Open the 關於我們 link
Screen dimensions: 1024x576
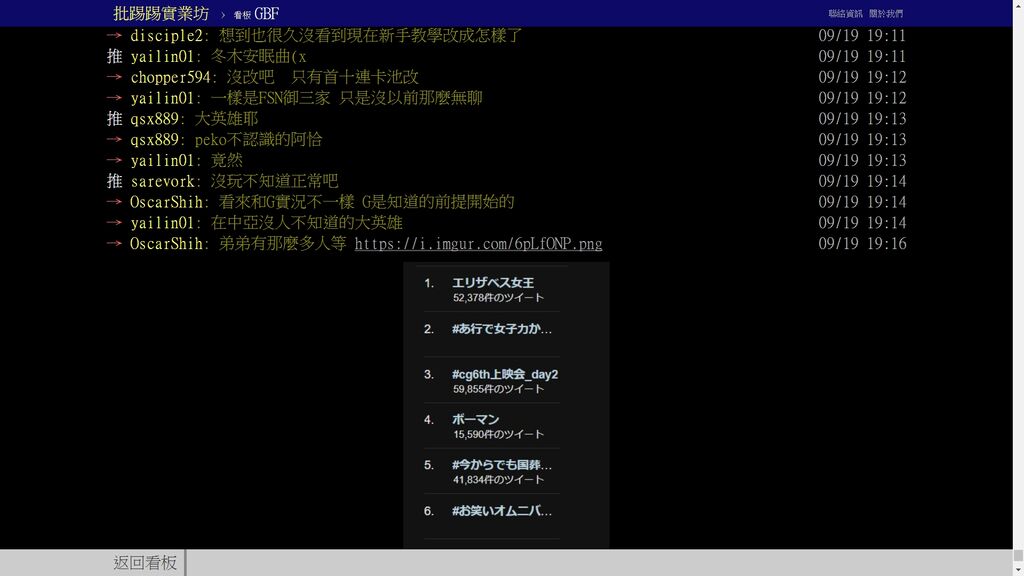coord(886,13)
